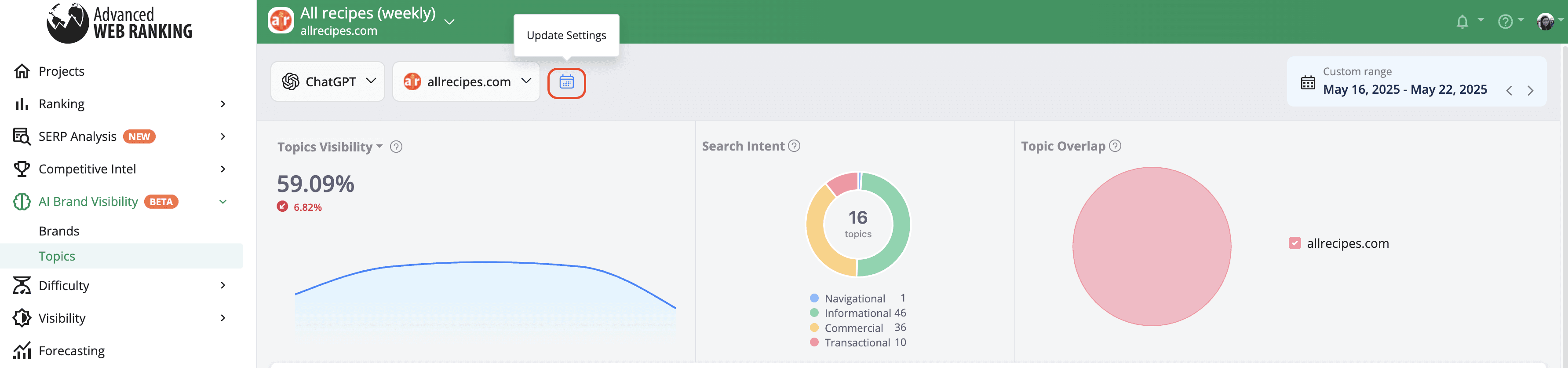The image size is (1568, 368).
Task: Click the Commercial legend entry
Action: 858,328
